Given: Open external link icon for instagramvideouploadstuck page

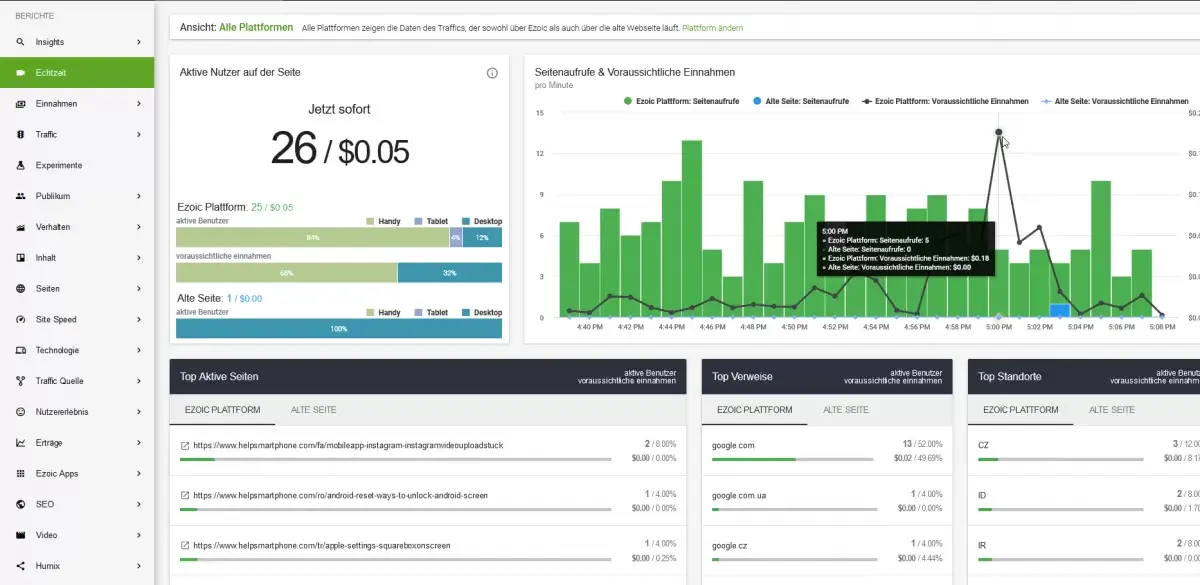Looking at the screenshot, I should click(x=185, y=445).
